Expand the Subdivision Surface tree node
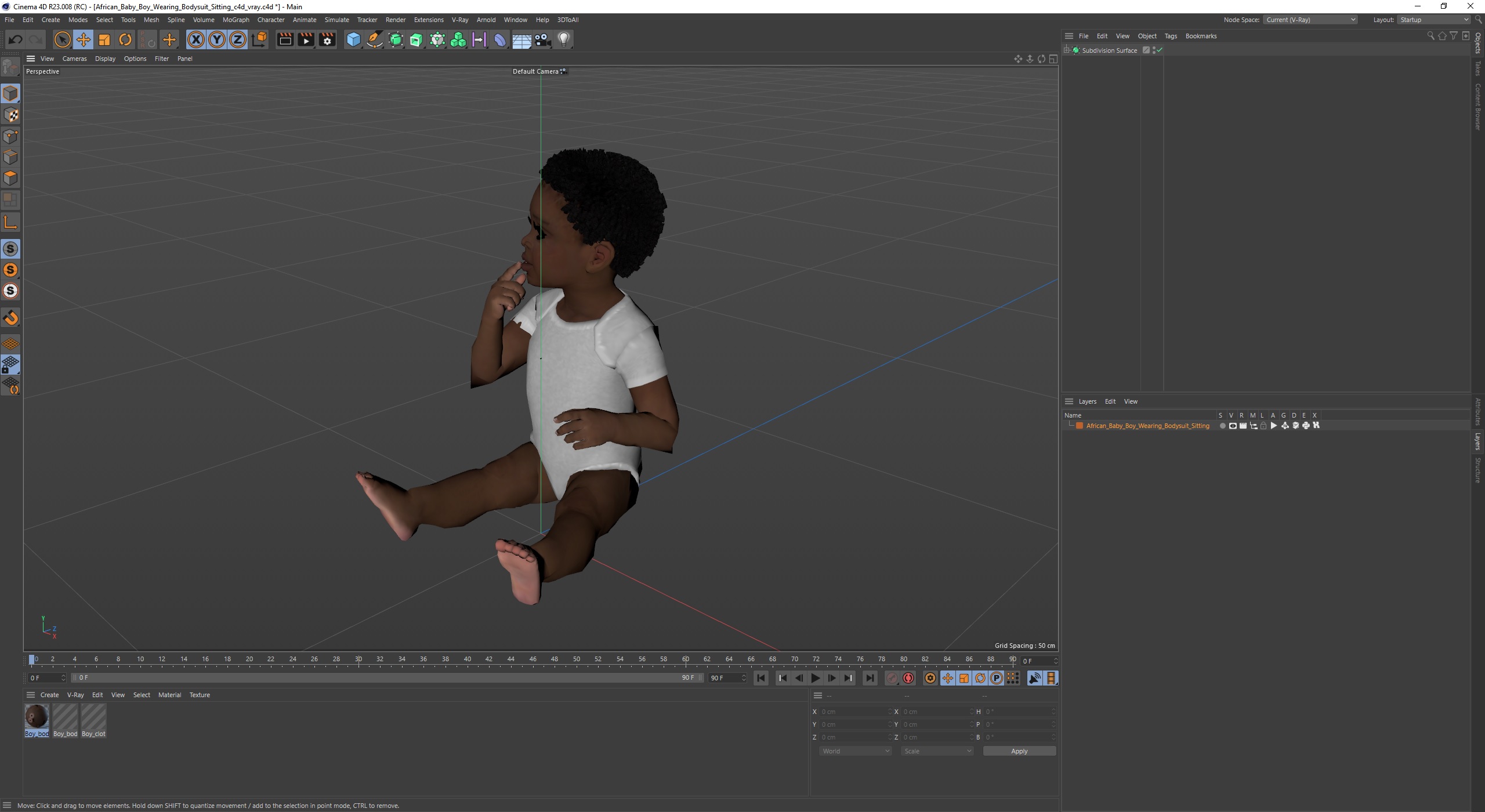This screenshot has height=812, width=1485. [x=1067, y=50]
